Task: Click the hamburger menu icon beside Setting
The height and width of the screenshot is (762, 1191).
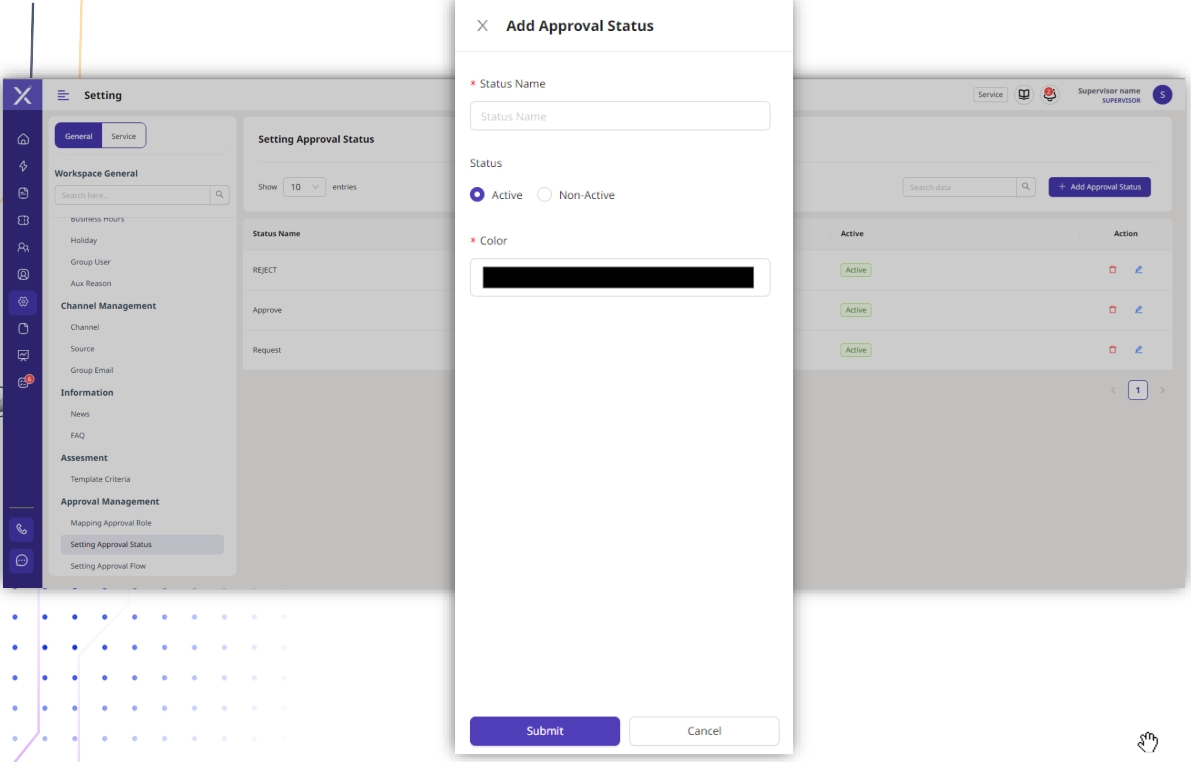Action: [x=63, y=95]
